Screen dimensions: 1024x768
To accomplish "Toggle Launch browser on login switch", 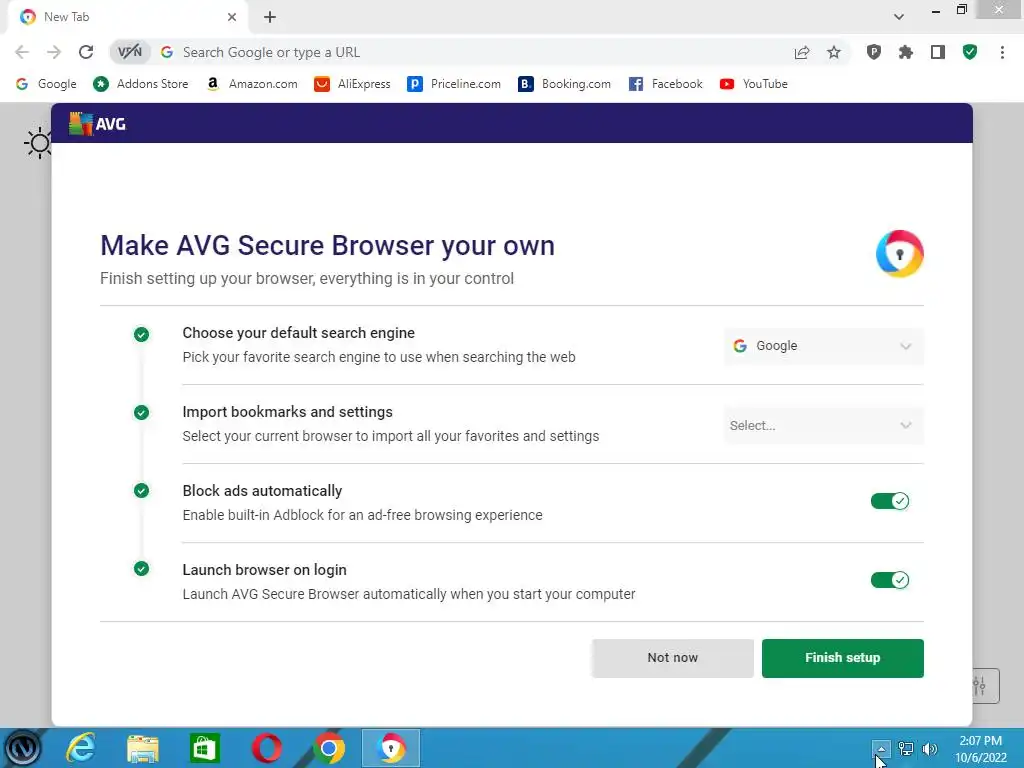I will click(889, 580).
